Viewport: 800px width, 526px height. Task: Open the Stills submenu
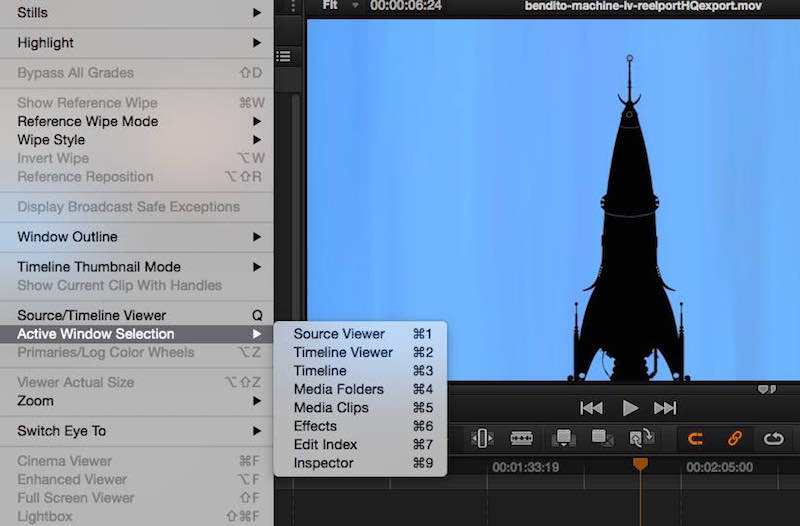137,12
